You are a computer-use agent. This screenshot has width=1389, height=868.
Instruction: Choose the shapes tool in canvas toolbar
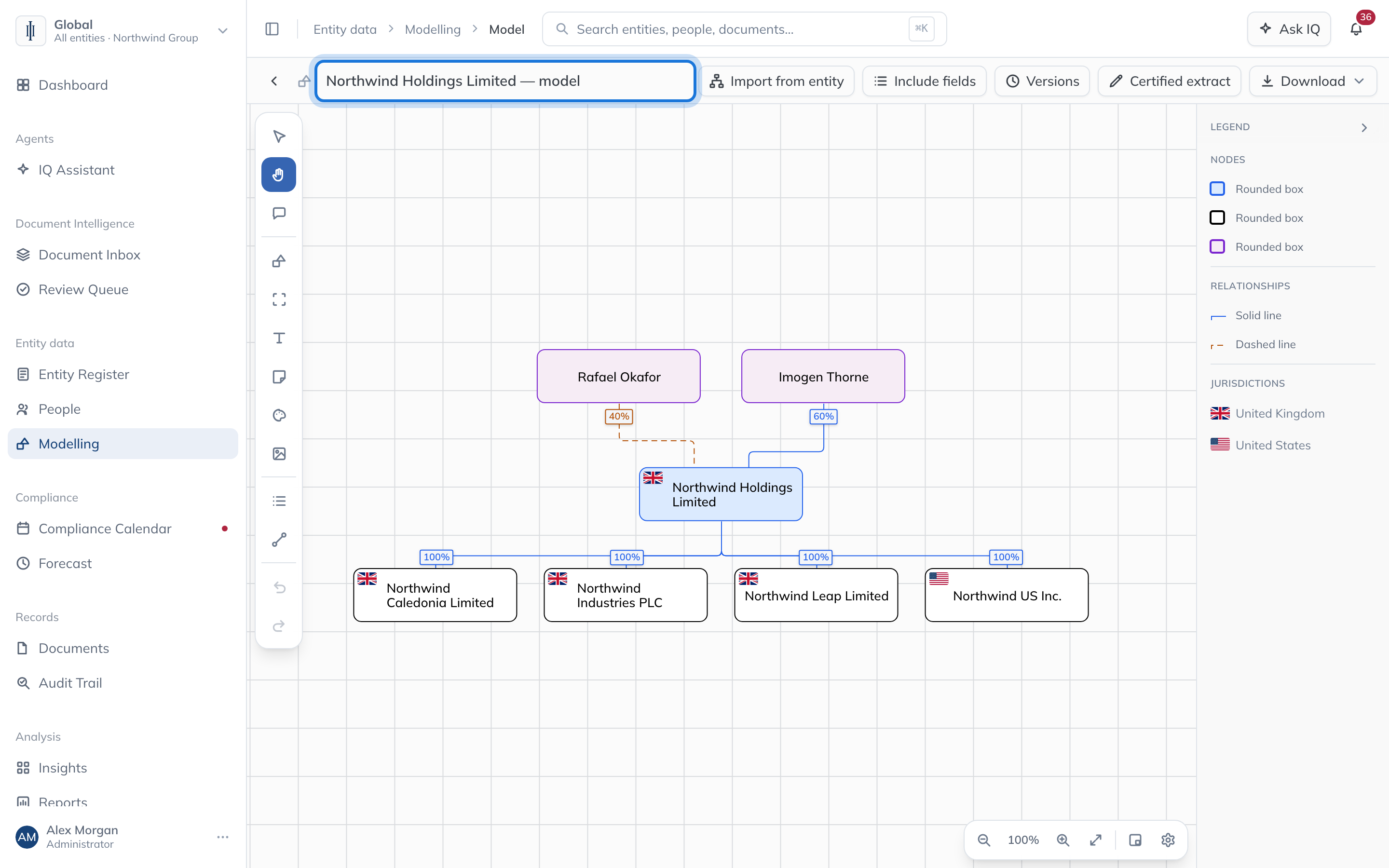point(279,261)
